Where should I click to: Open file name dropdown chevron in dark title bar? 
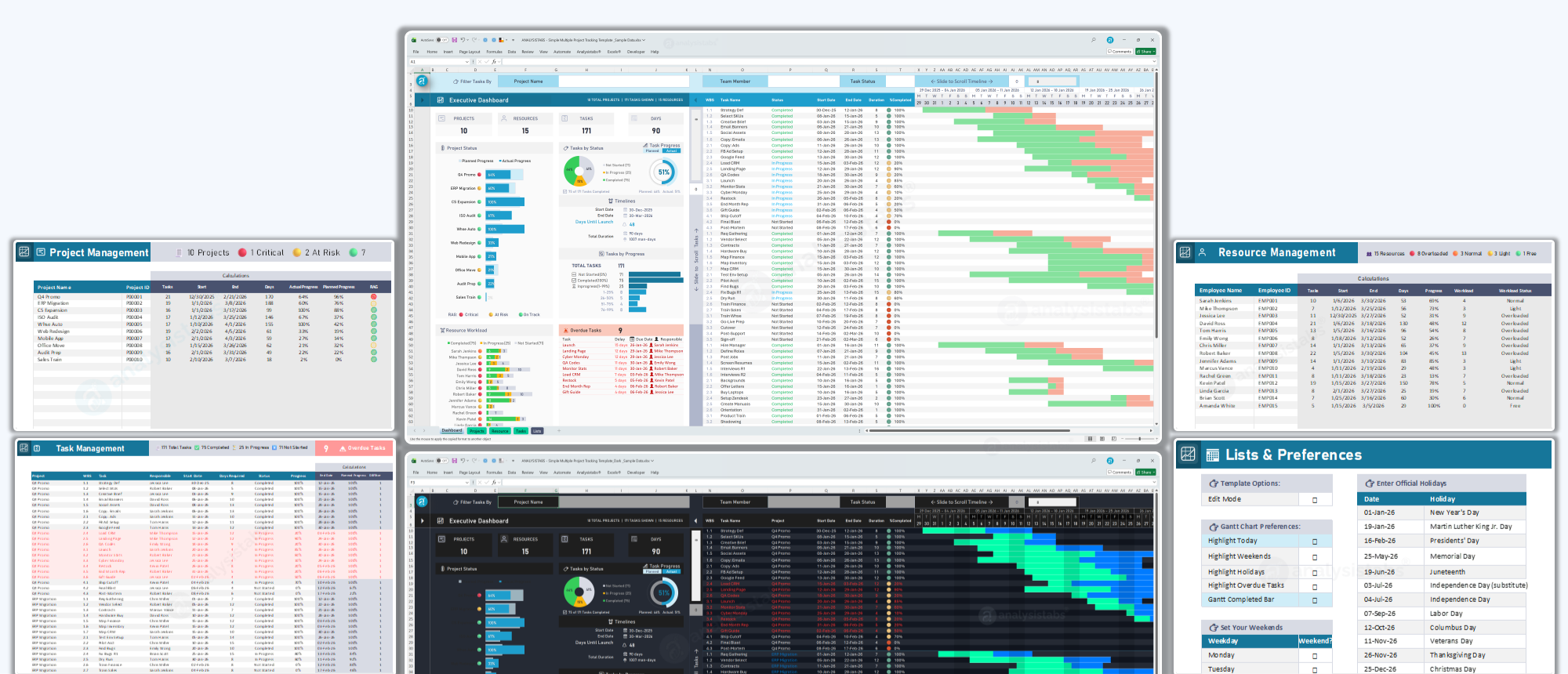pos(652,461)
